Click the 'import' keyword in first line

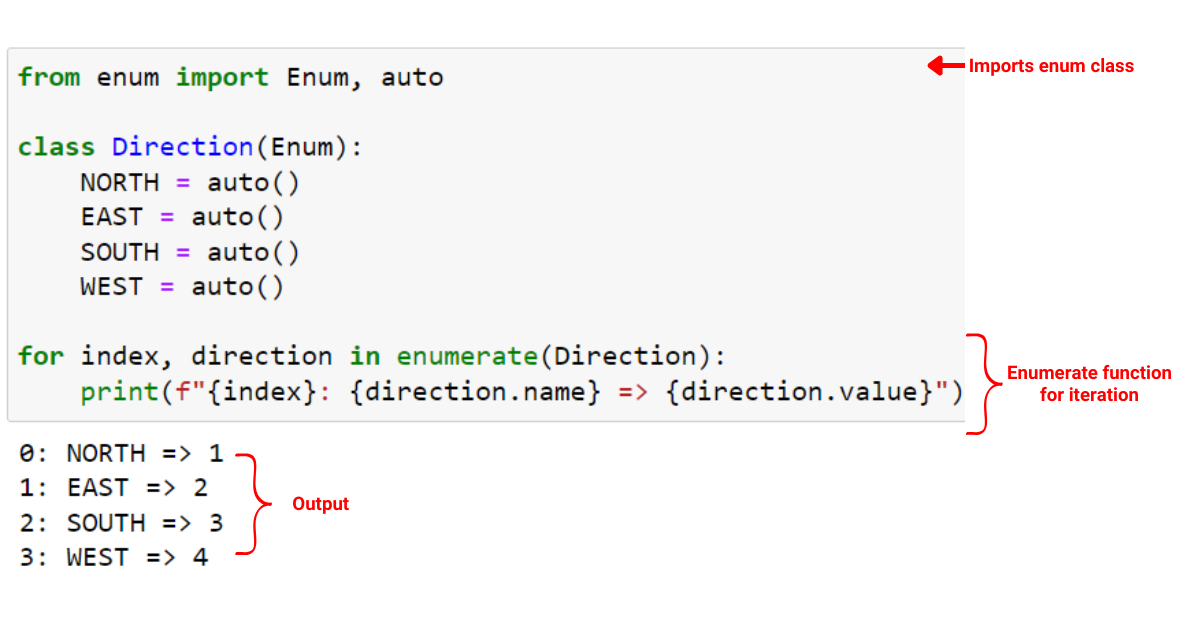222,77
